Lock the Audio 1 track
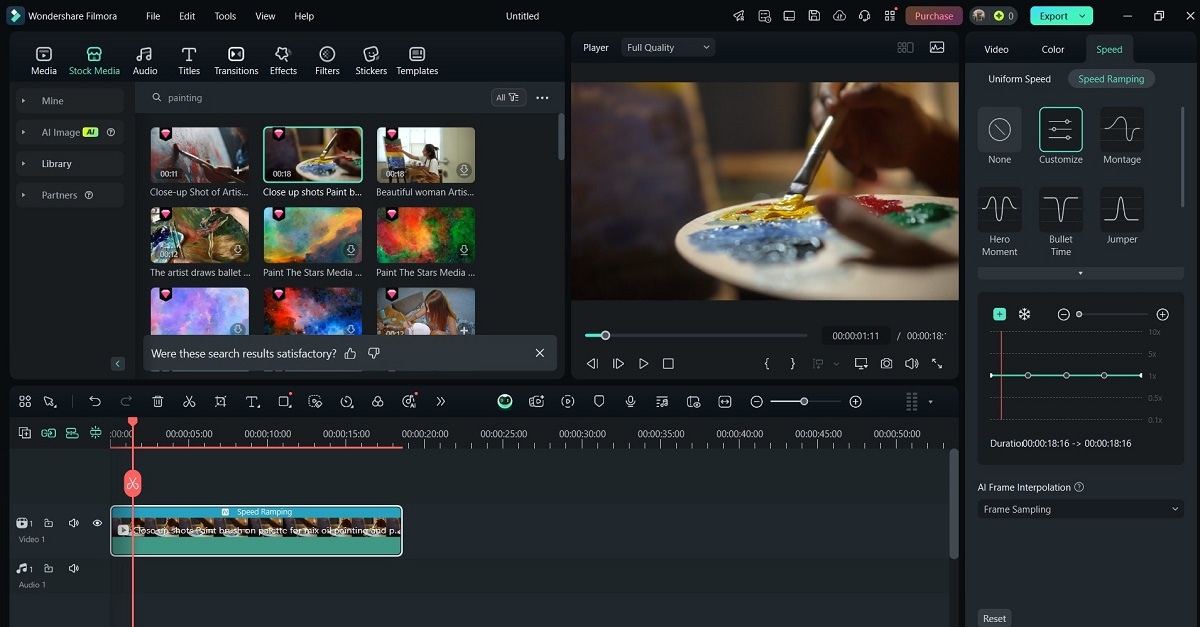 pyautogui.click(x=48, y=568)
